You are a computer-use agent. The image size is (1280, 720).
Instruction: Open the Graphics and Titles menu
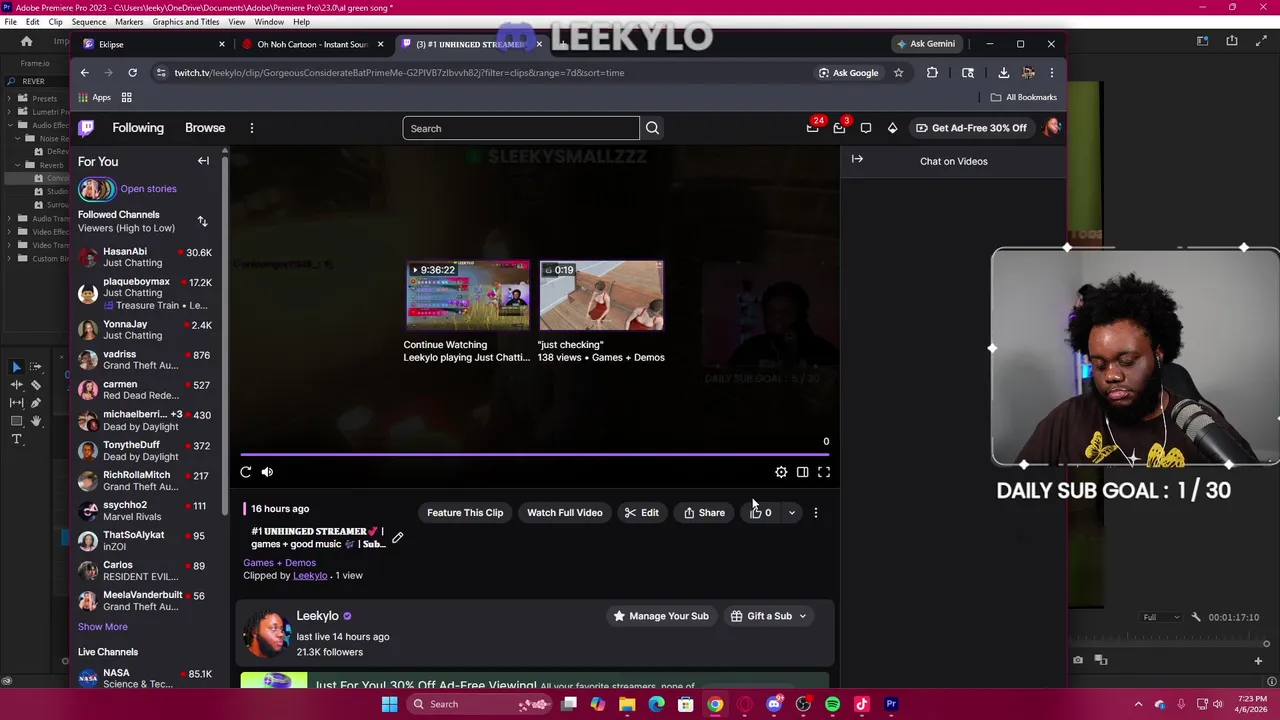[x=186, y=22]
